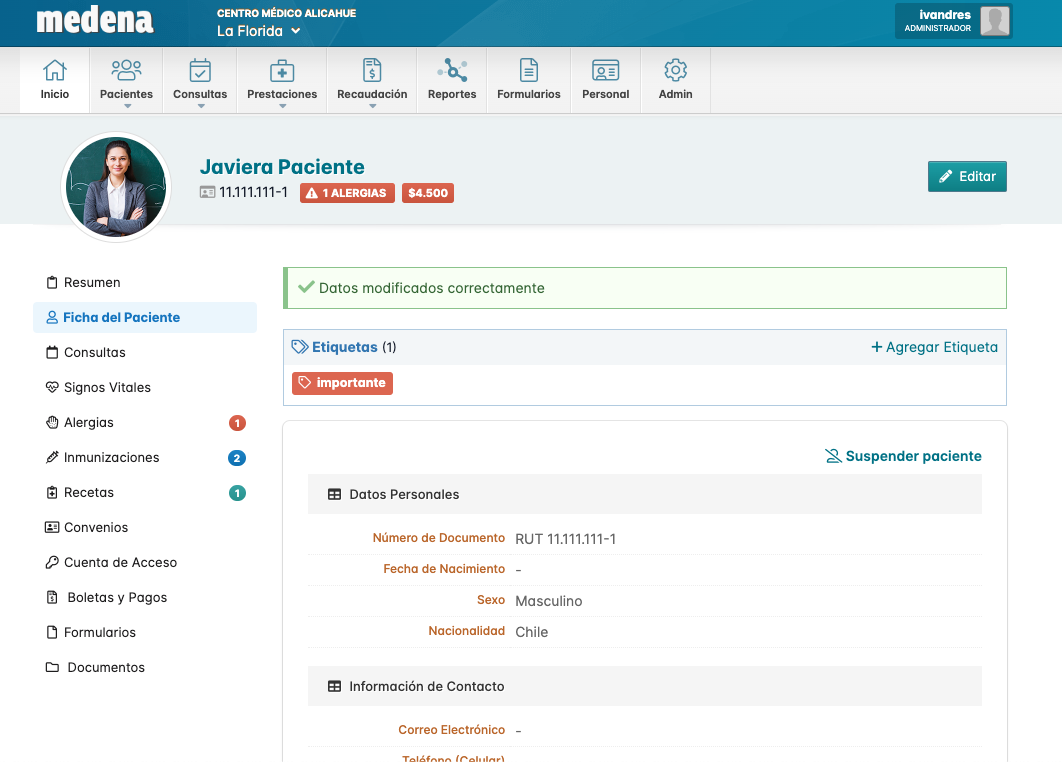The height and width of the screenshot is (762, 1062).
Task: Go to Inmunizaciones sidebar section
Action: tap(111, 458)
